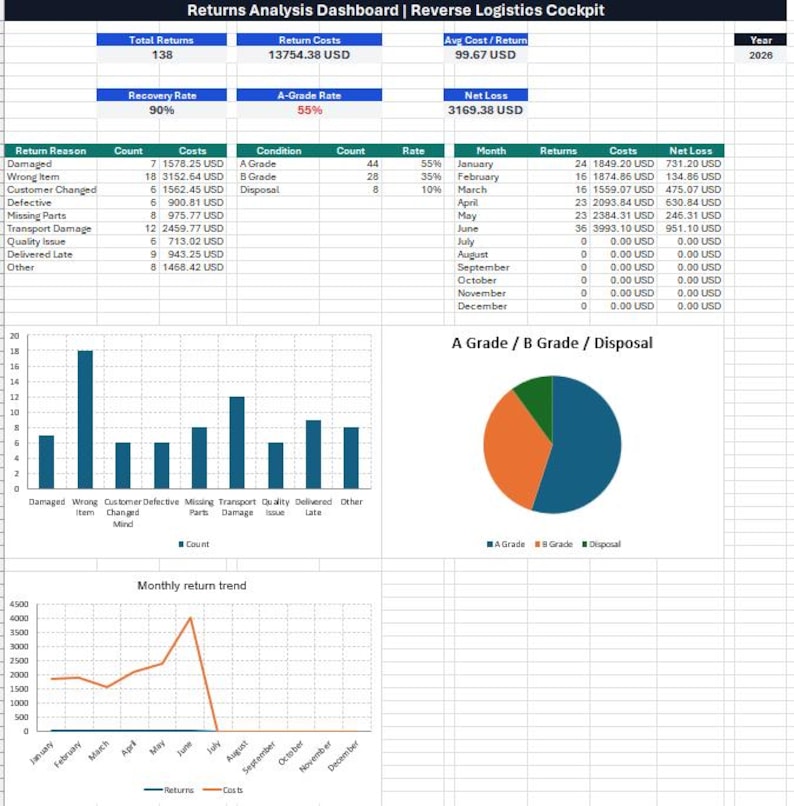Click the B Grade pie legend entry
The width and height of the screenshot is (794, 806).
pyautogui.click(x=553, y=544)
